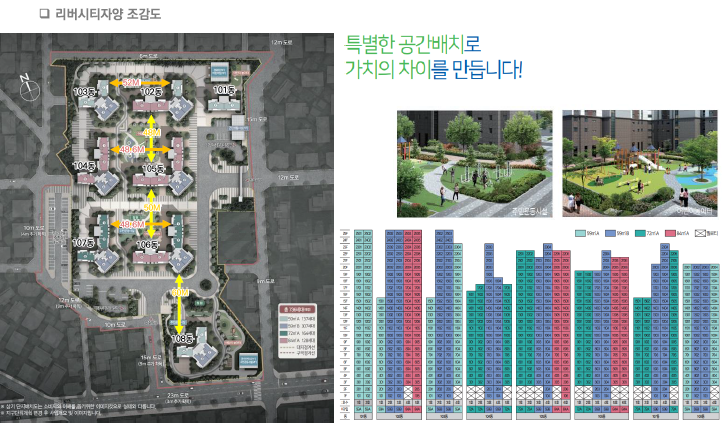Click the 48M vertical distance label
Image resolution: width=722 pixels, height=424 pixels.
(151, 133)
